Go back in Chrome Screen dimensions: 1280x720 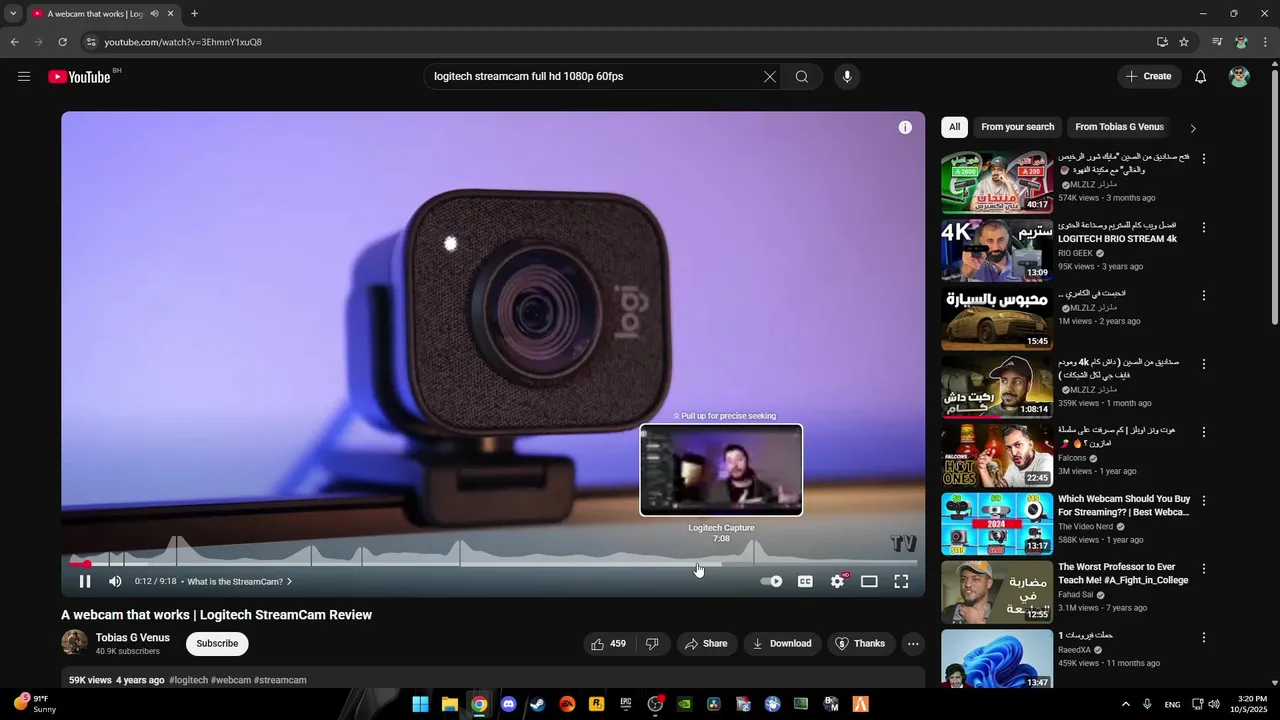point(14,42)
